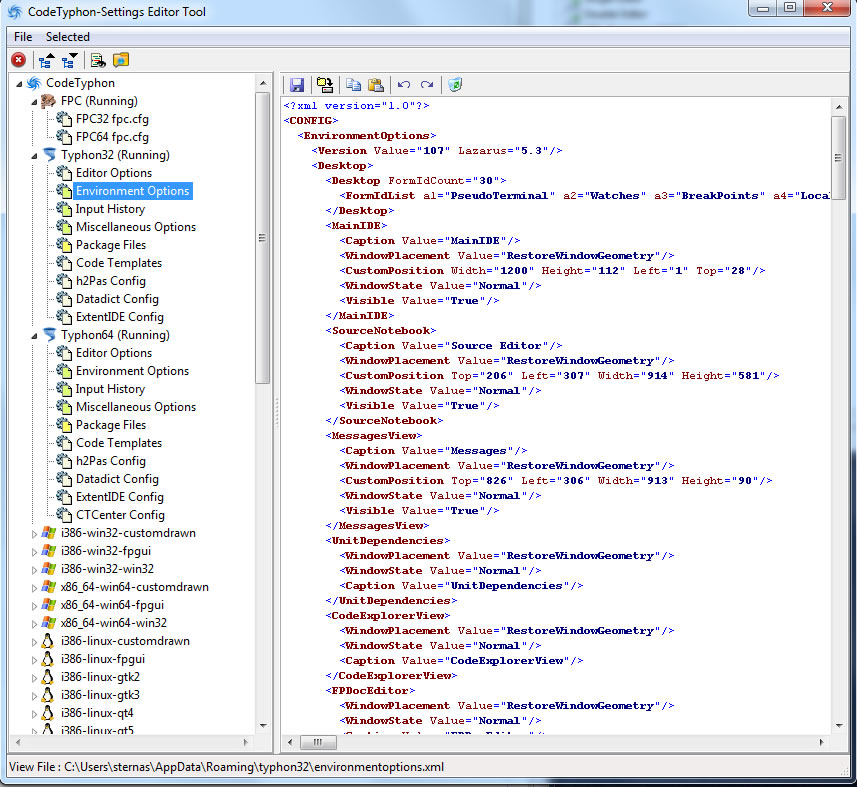Select Datadict Config under Typhon64
This screenshot has width=857, height=787.
click(x=117, y=479)
